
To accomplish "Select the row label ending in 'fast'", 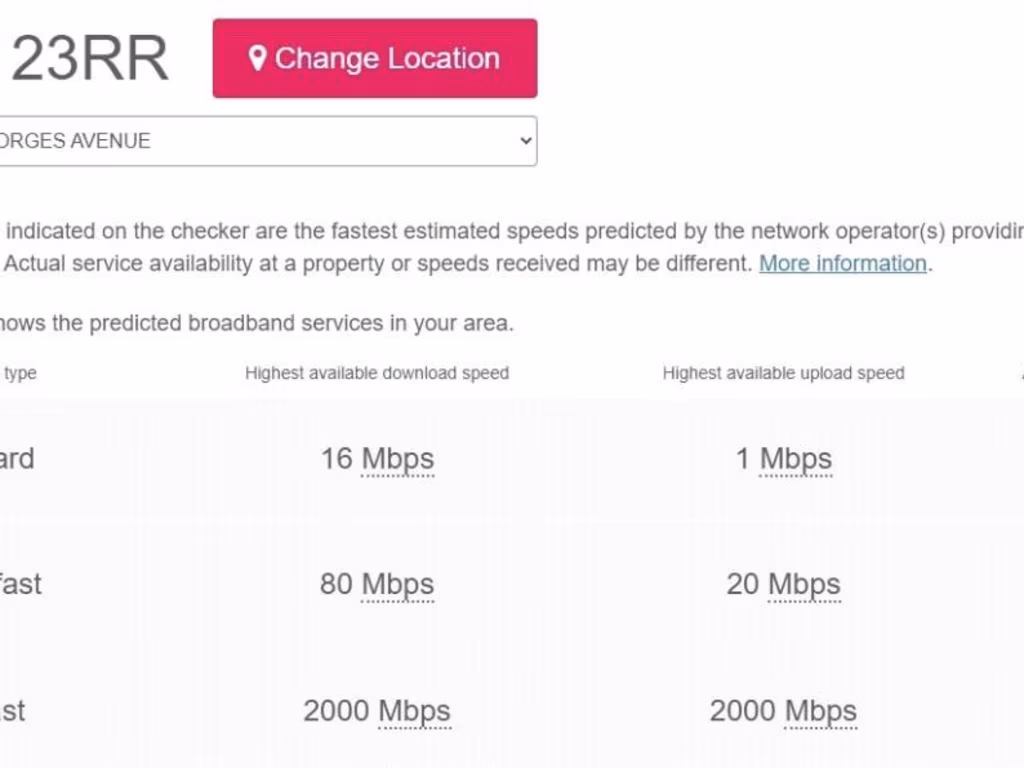I will (20, 584).
